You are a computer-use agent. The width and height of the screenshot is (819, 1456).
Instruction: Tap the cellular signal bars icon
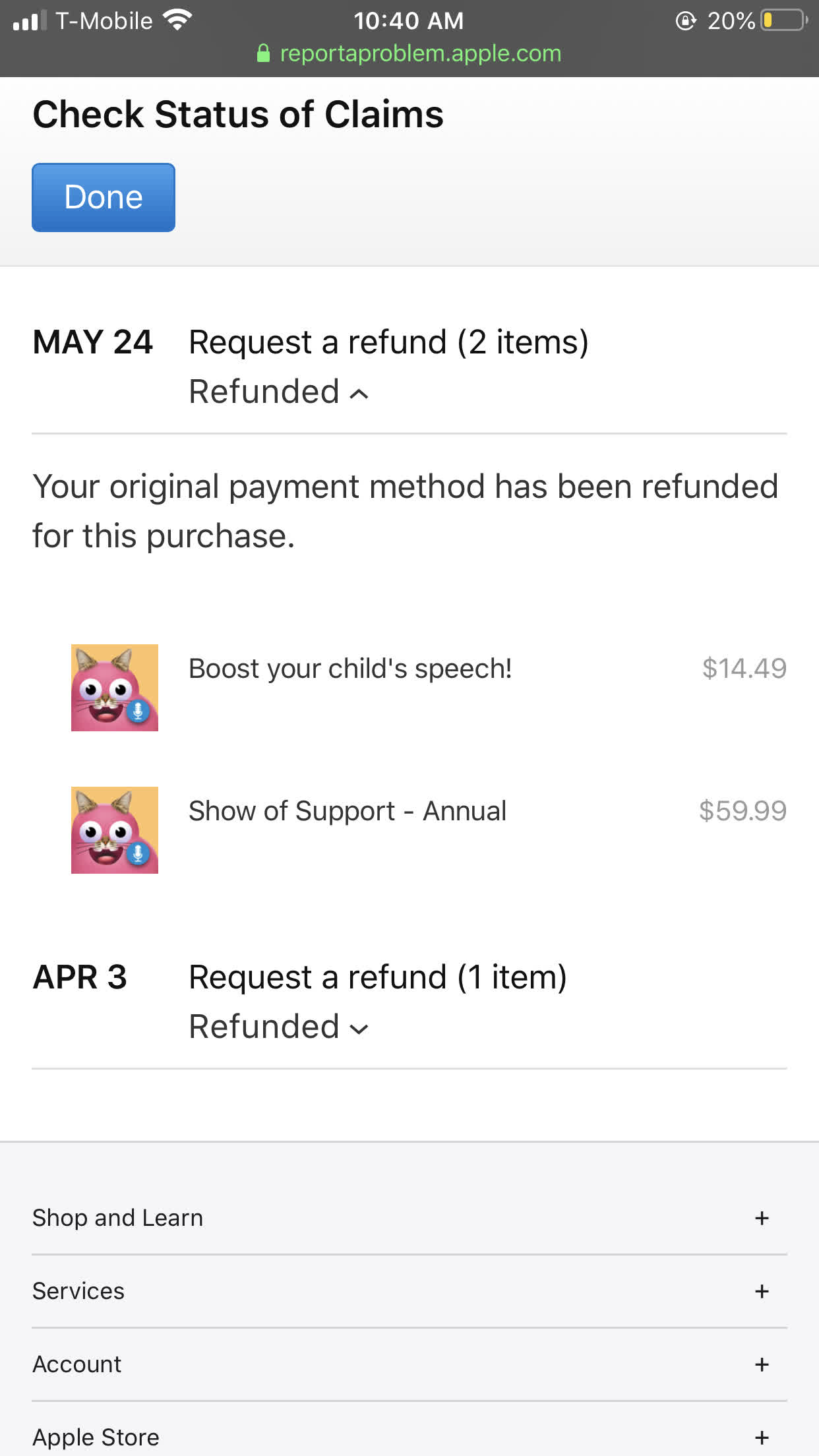click(x=30, y=20)
